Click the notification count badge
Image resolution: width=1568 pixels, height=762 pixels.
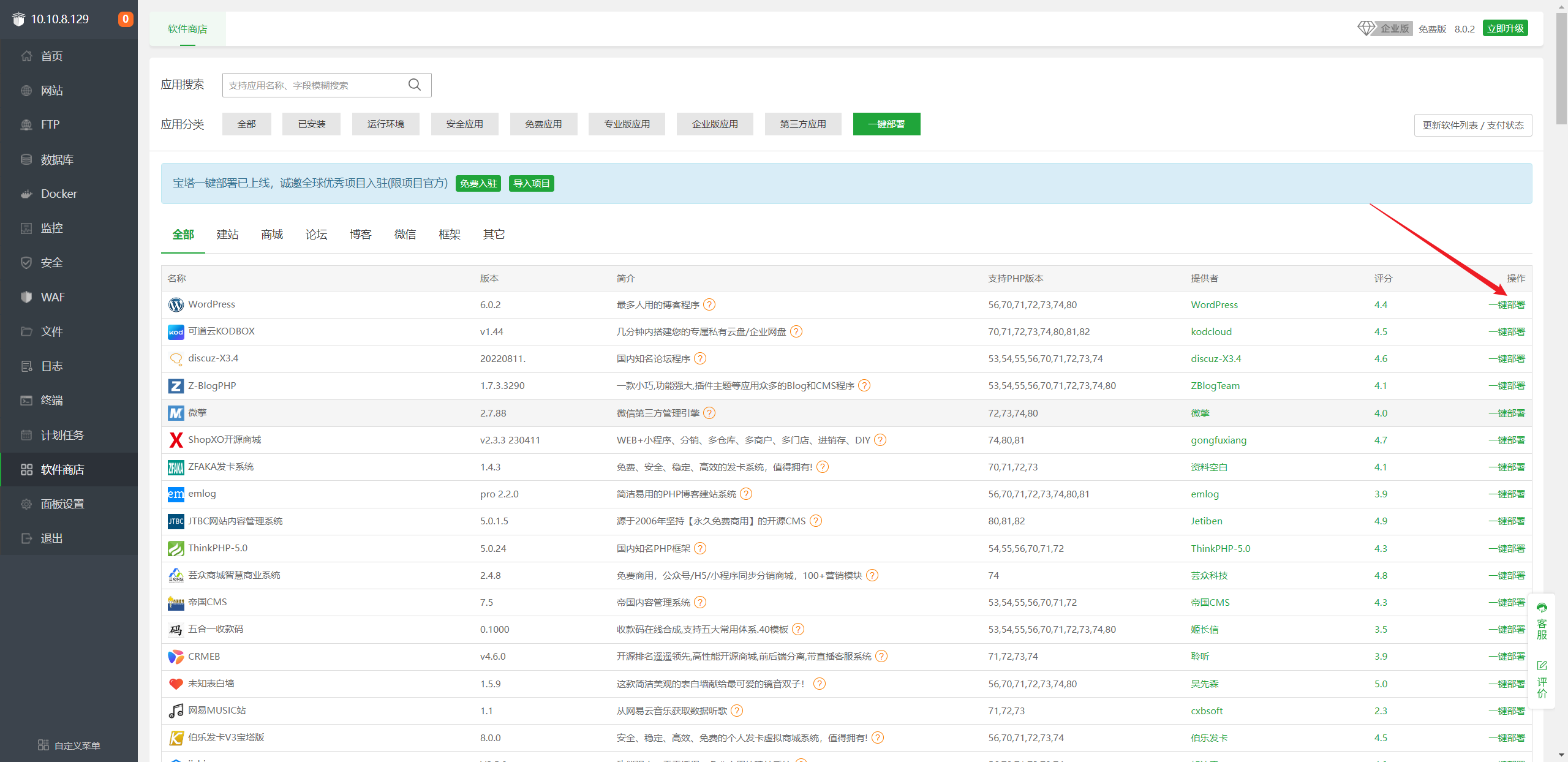click(125, 19)
